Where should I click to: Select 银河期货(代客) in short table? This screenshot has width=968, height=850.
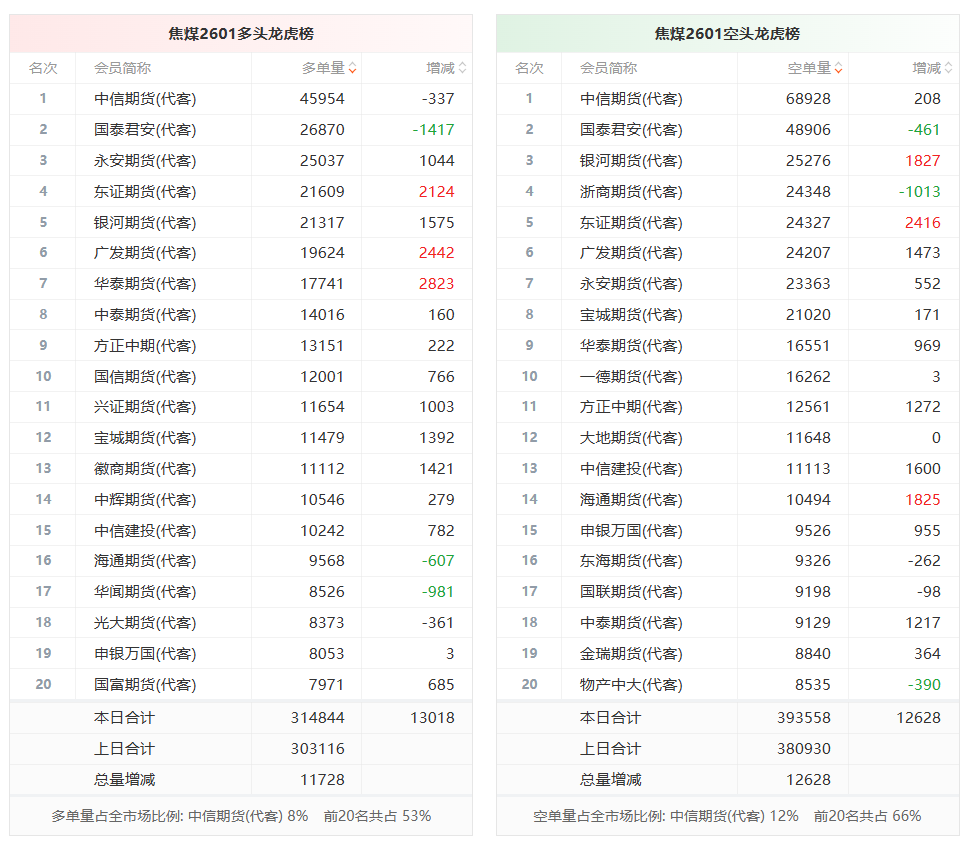(x=631, y=160)
